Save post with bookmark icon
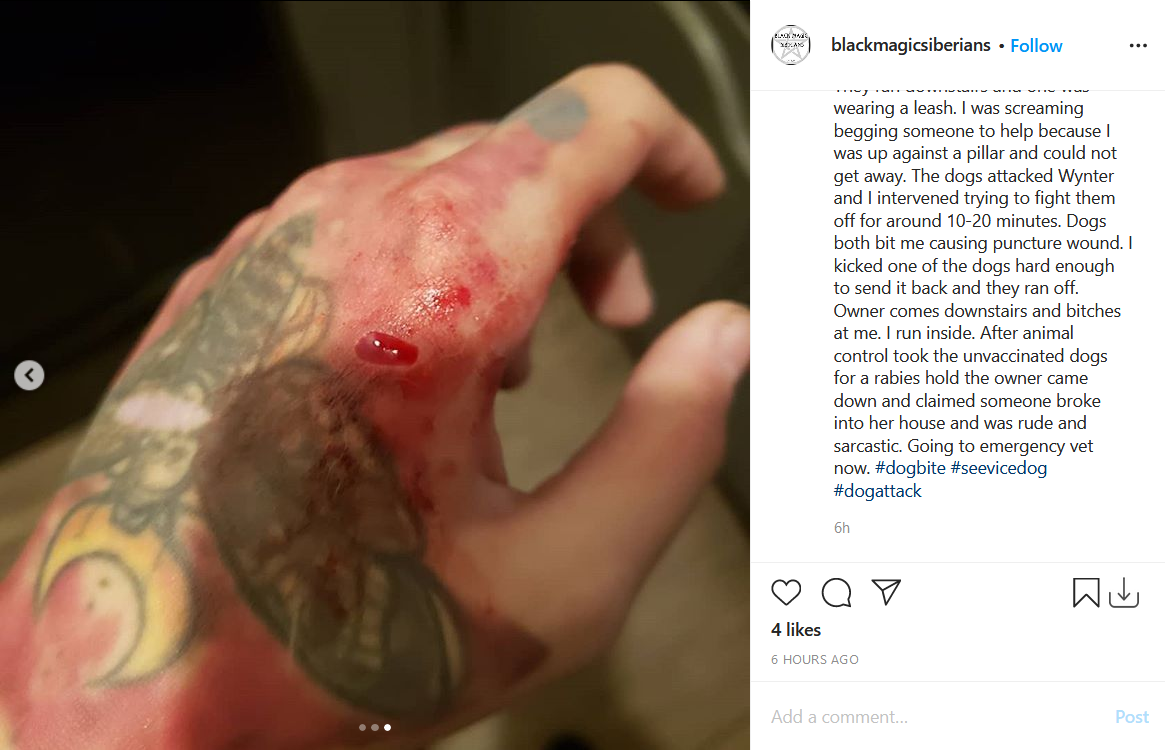 (x=1086, y=592)
